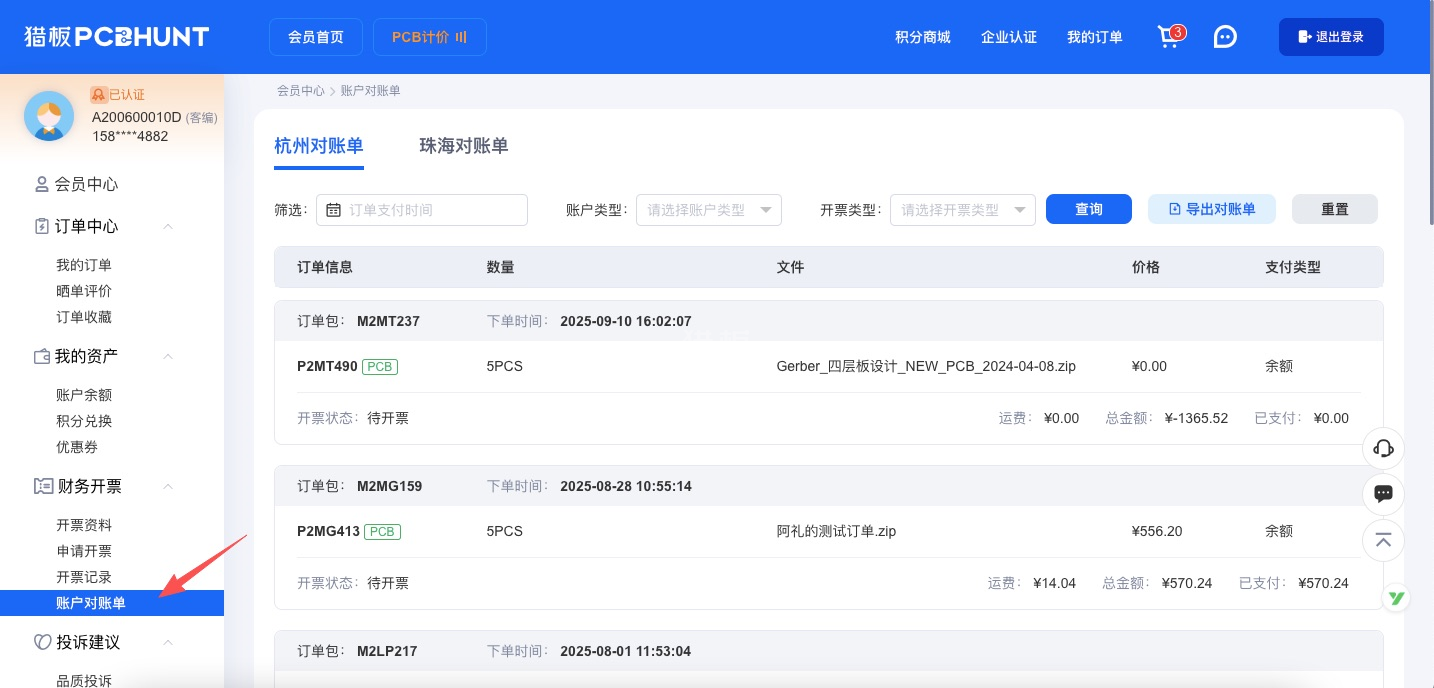Click the 退出登录 button
1434x688 pixels.
(x=1331, y=36)
